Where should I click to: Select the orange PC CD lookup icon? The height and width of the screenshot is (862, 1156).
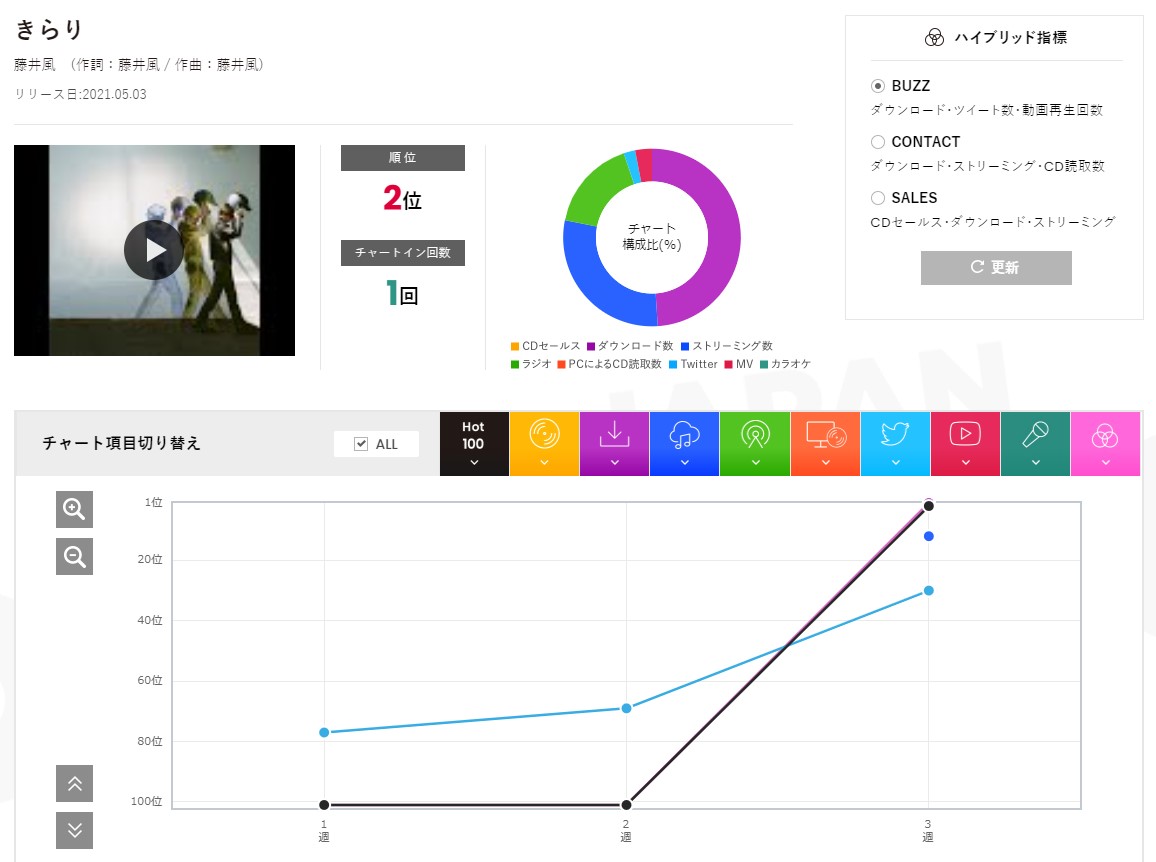825,434
